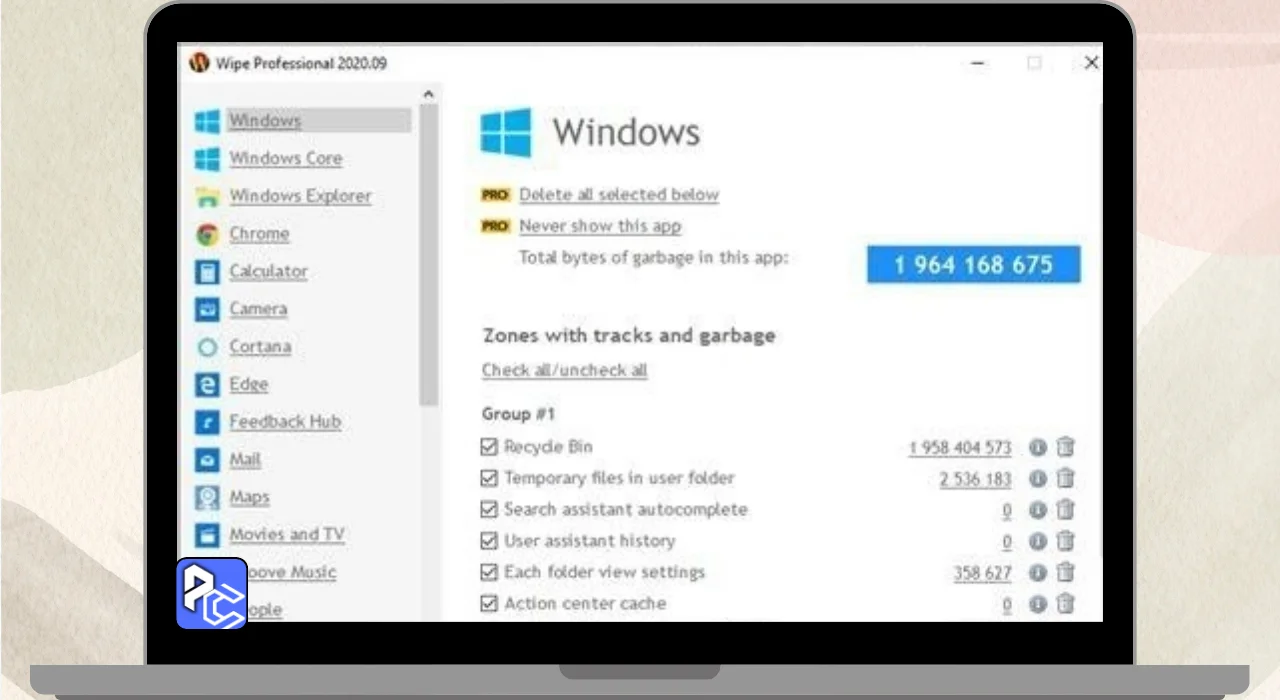Open Windows Explorer in the app list
This screenshot has width=1280, height=700.
click(x=300, y=197)
